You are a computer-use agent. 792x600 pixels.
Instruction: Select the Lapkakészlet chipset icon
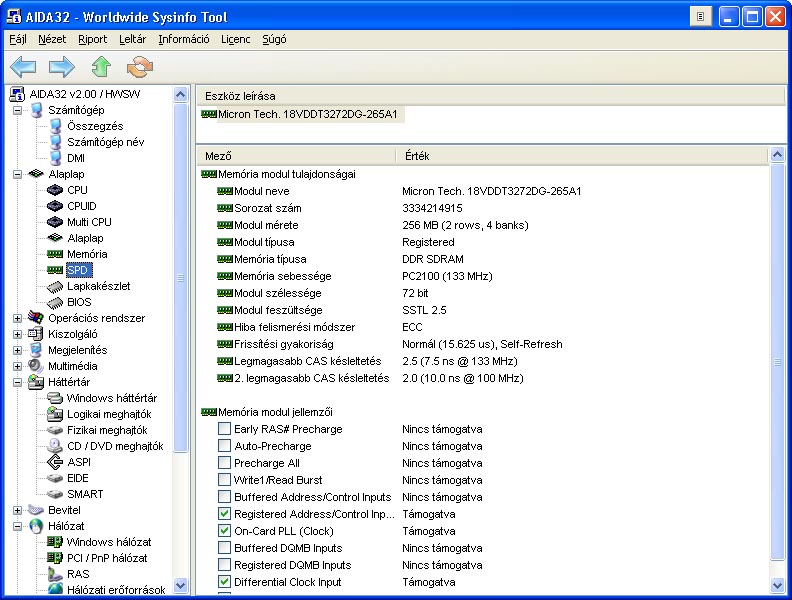(x=55, y=286)
